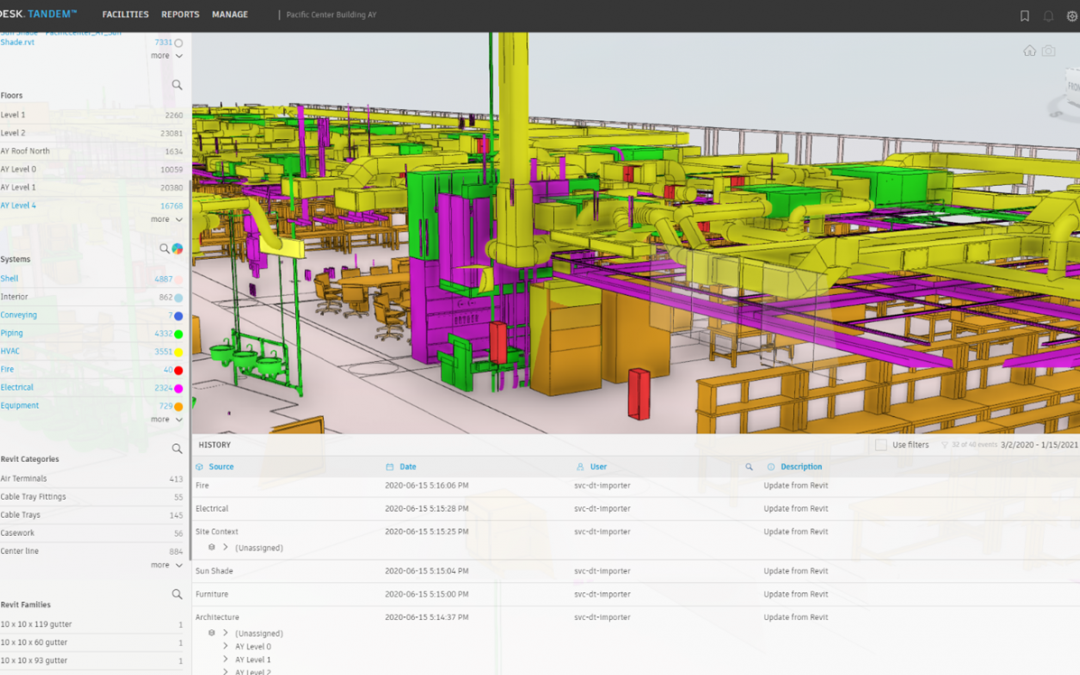
Task: Select the Cable Tray Fittings category row
Action: [92, 497]
